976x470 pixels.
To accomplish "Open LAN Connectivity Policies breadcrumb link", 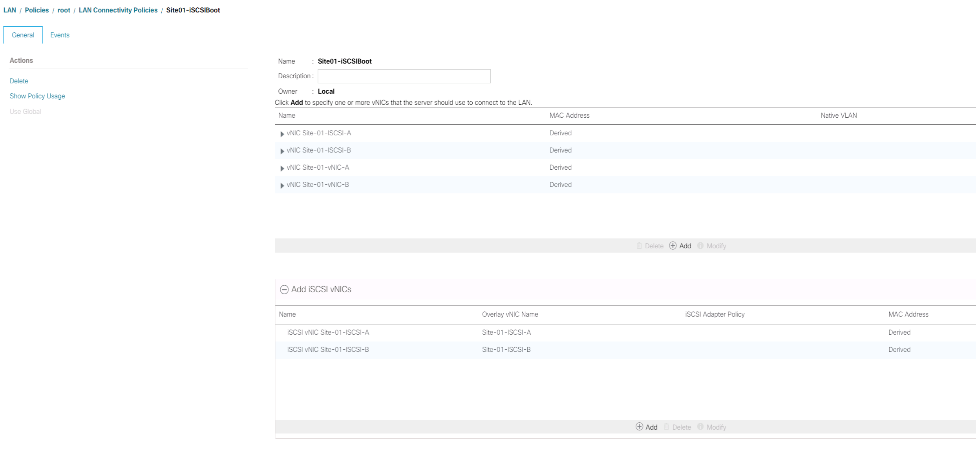I will 116,10.
